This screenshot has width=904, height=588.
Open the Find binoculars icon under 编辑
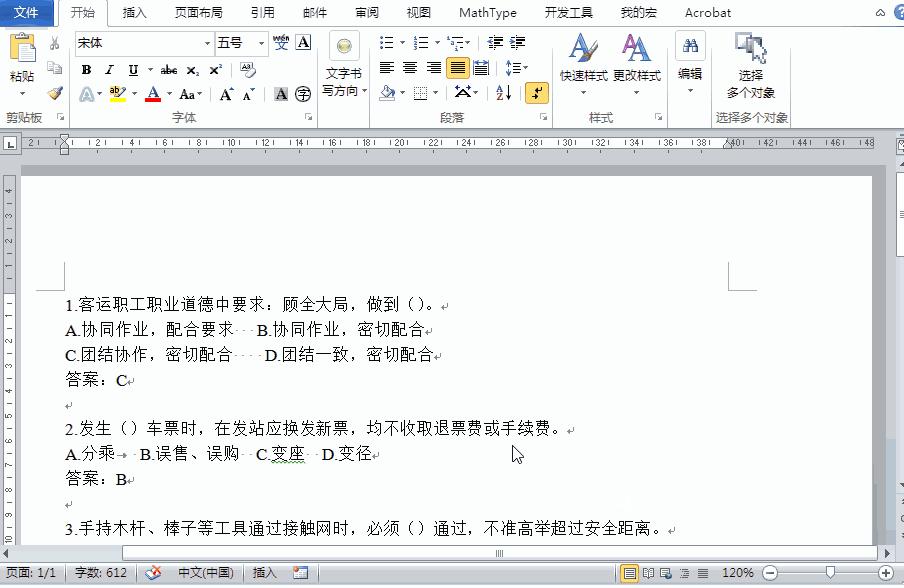point(691,46)
